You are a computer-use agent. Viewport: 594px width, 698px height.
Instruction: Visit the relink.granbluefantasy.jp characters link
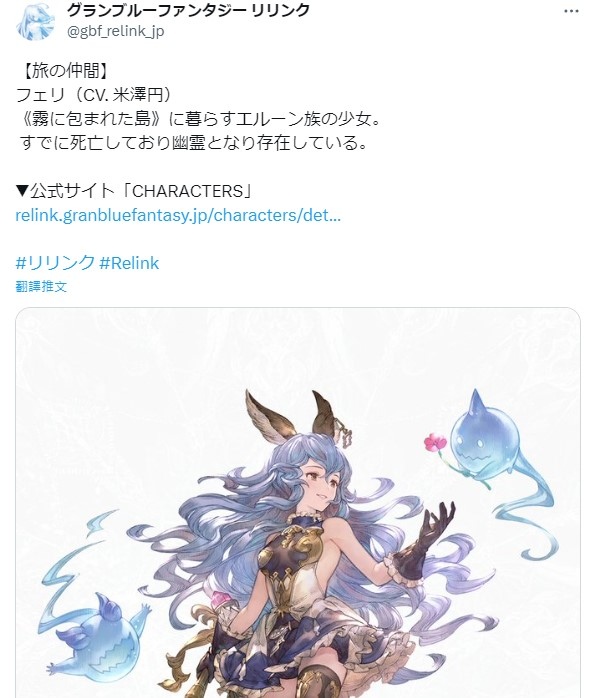point(178,215)
